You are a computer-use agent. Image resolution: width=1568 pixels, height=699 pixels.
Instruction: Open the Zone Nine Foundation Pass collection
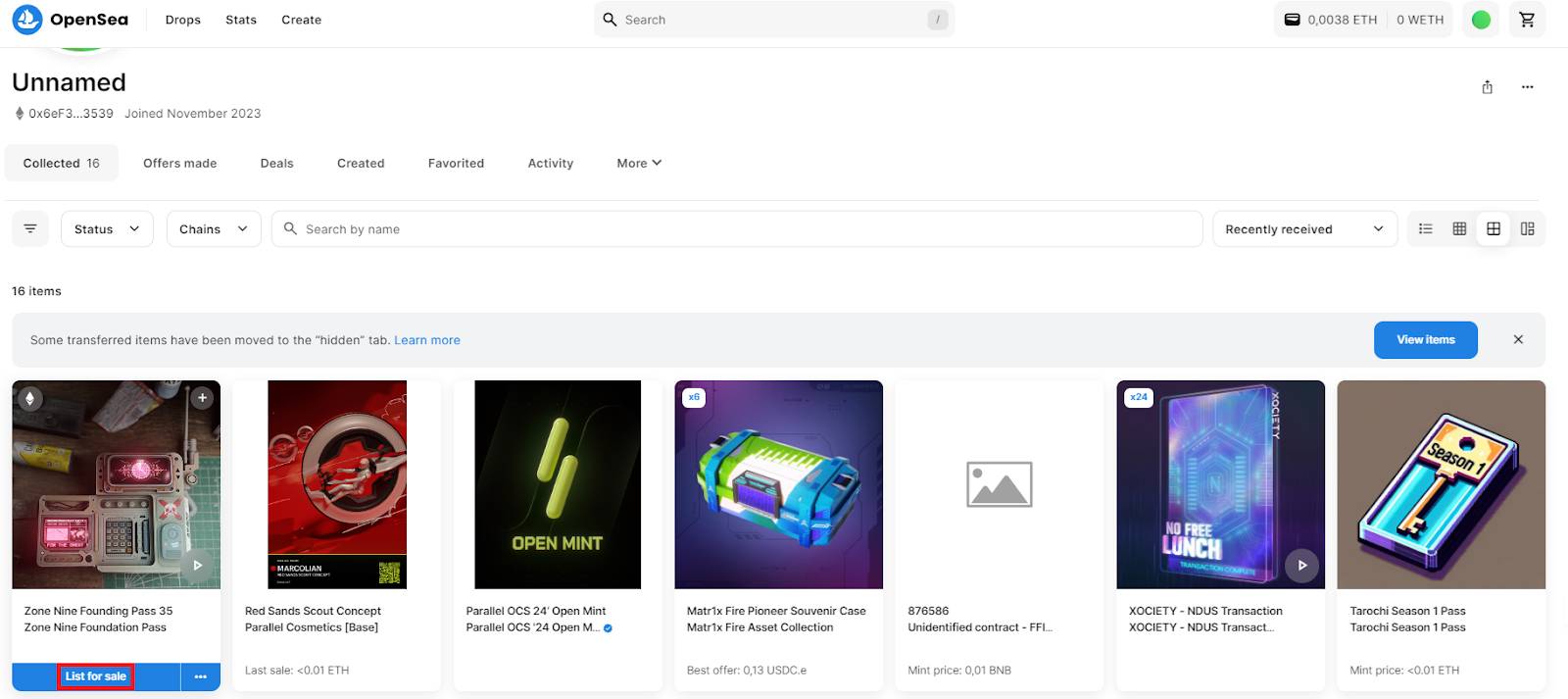coord(95,627)
